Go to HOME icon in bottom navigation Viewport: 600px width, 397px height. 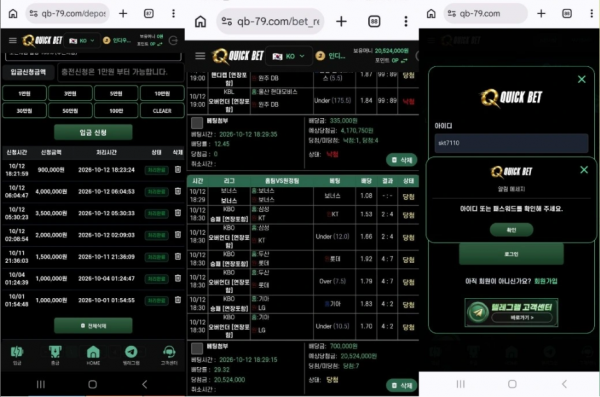[x=93, y=355]
